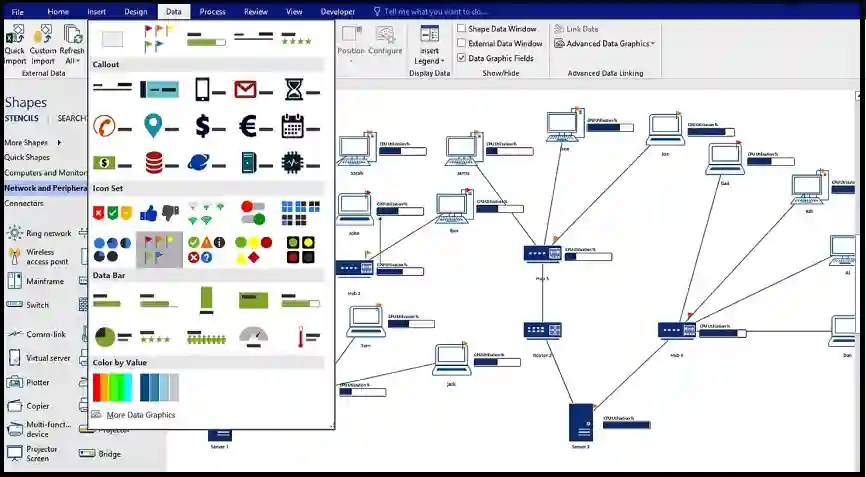Screen dimensions: 866x477
Task: Select the telephone handset callout graphic
Action: tap(112, 126)
